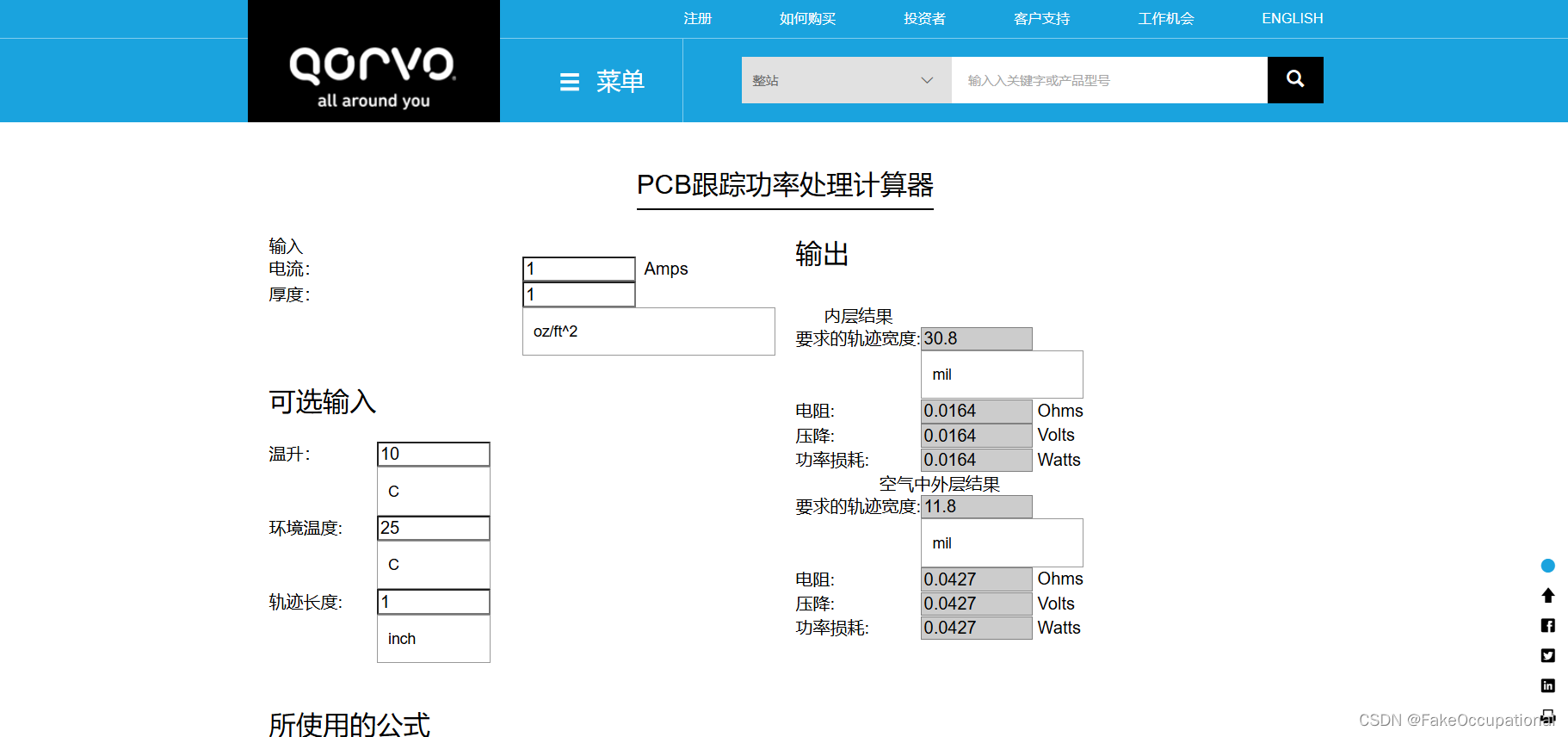
Task: Share page via Twitter icon
Action: (1547, 655)
